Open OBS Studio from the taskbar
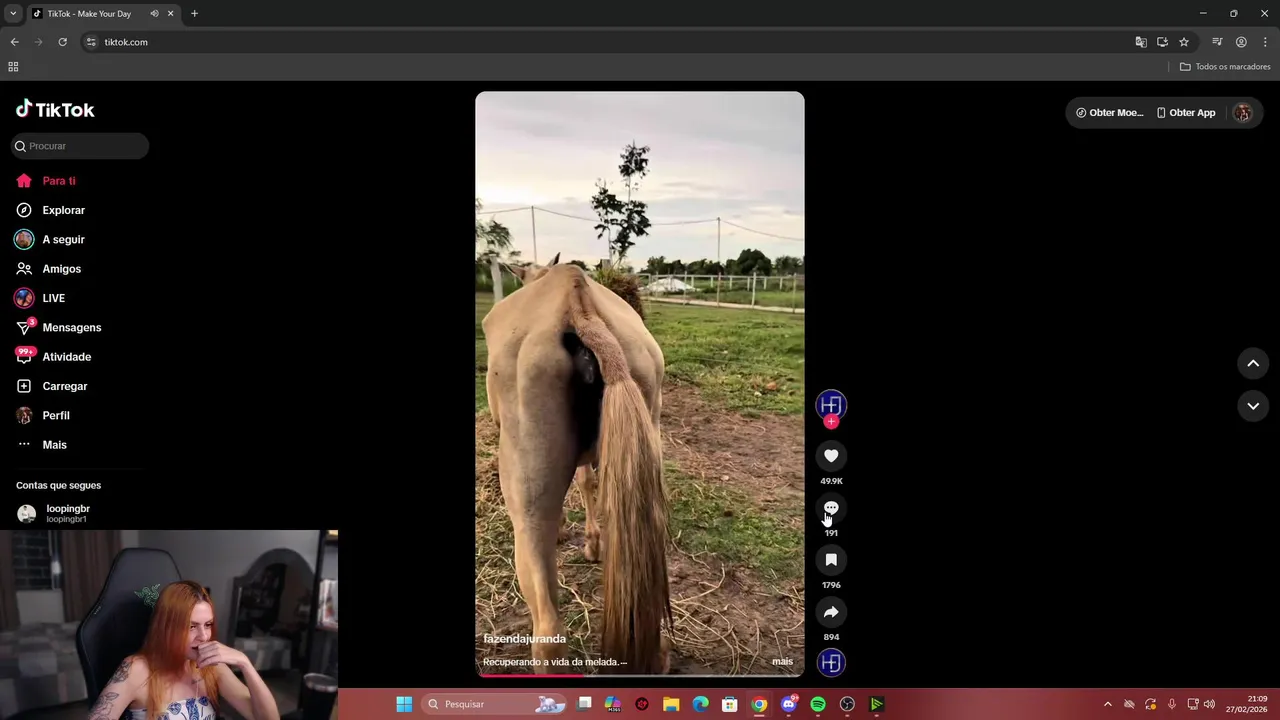This screenshot has height=720, width=1280. click(x=847, y=704)
